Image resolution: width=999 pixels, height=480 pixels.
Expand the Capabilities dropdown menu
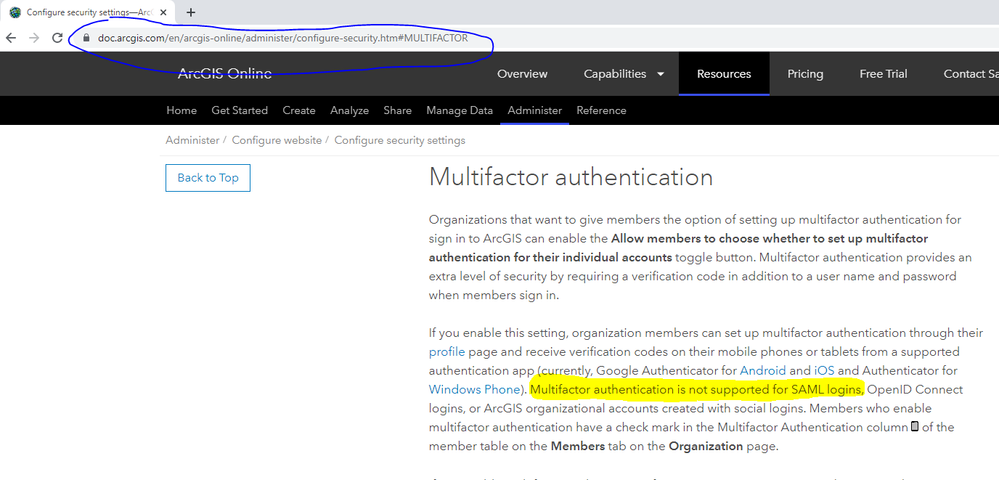tap(624, 74)
